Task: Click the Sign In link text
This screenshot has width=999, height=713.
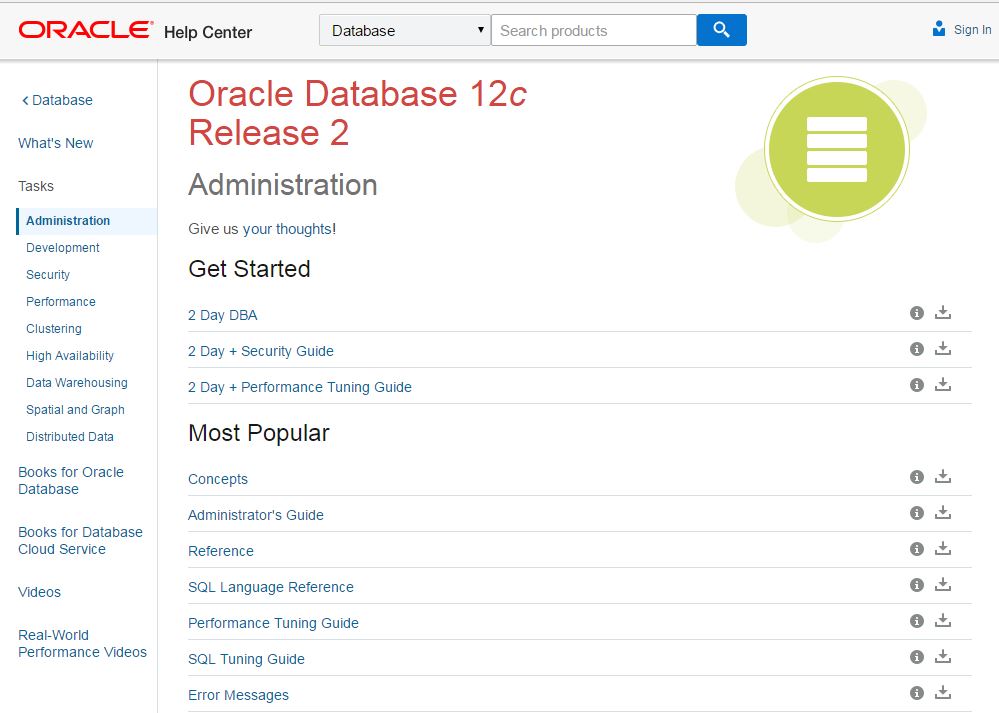Action: point(972,29)
